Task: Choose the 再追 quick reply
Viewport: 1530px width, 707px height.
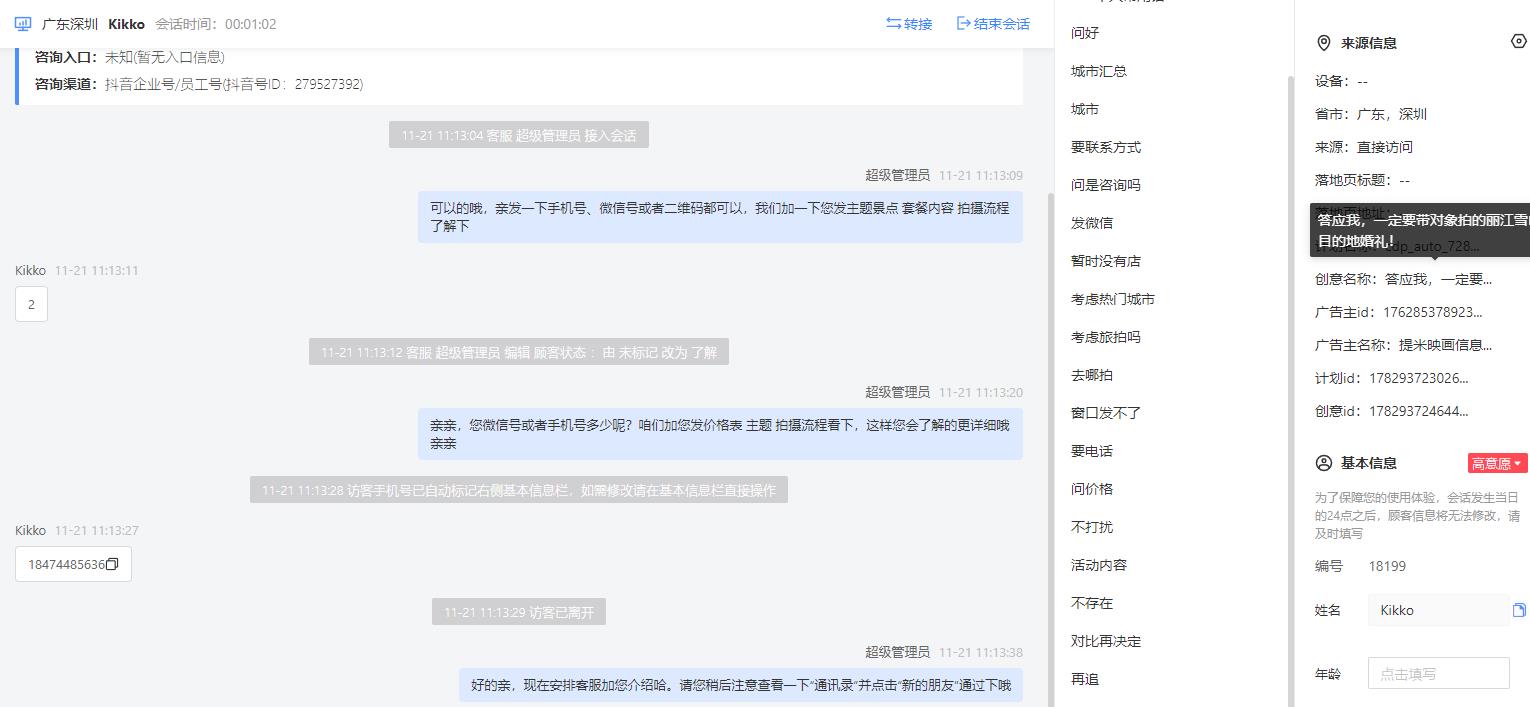Action: pyautogui.click(x=1085, y=679)
